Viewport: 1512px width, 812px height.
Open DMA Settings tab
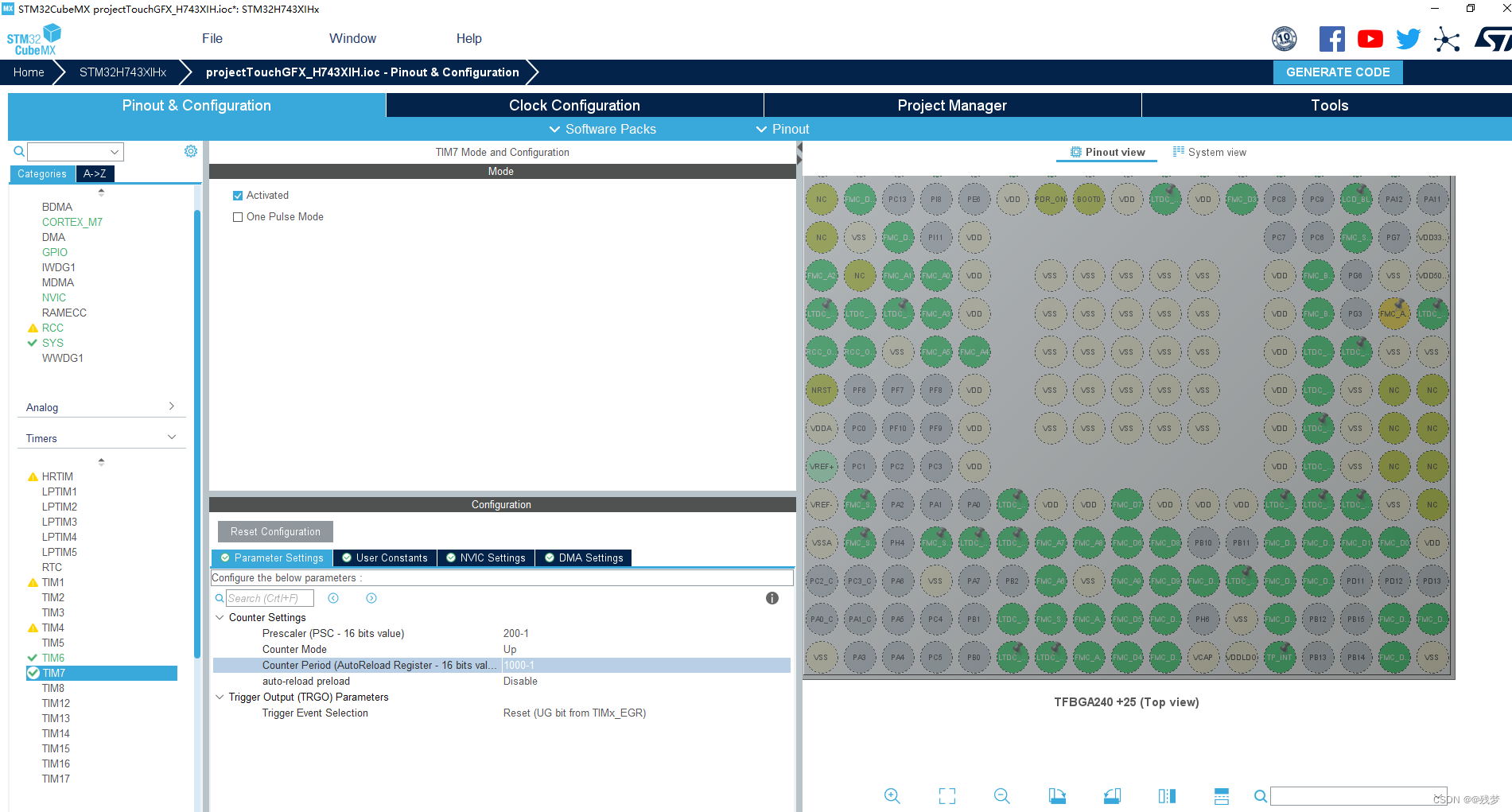click(x=584, y=558)
